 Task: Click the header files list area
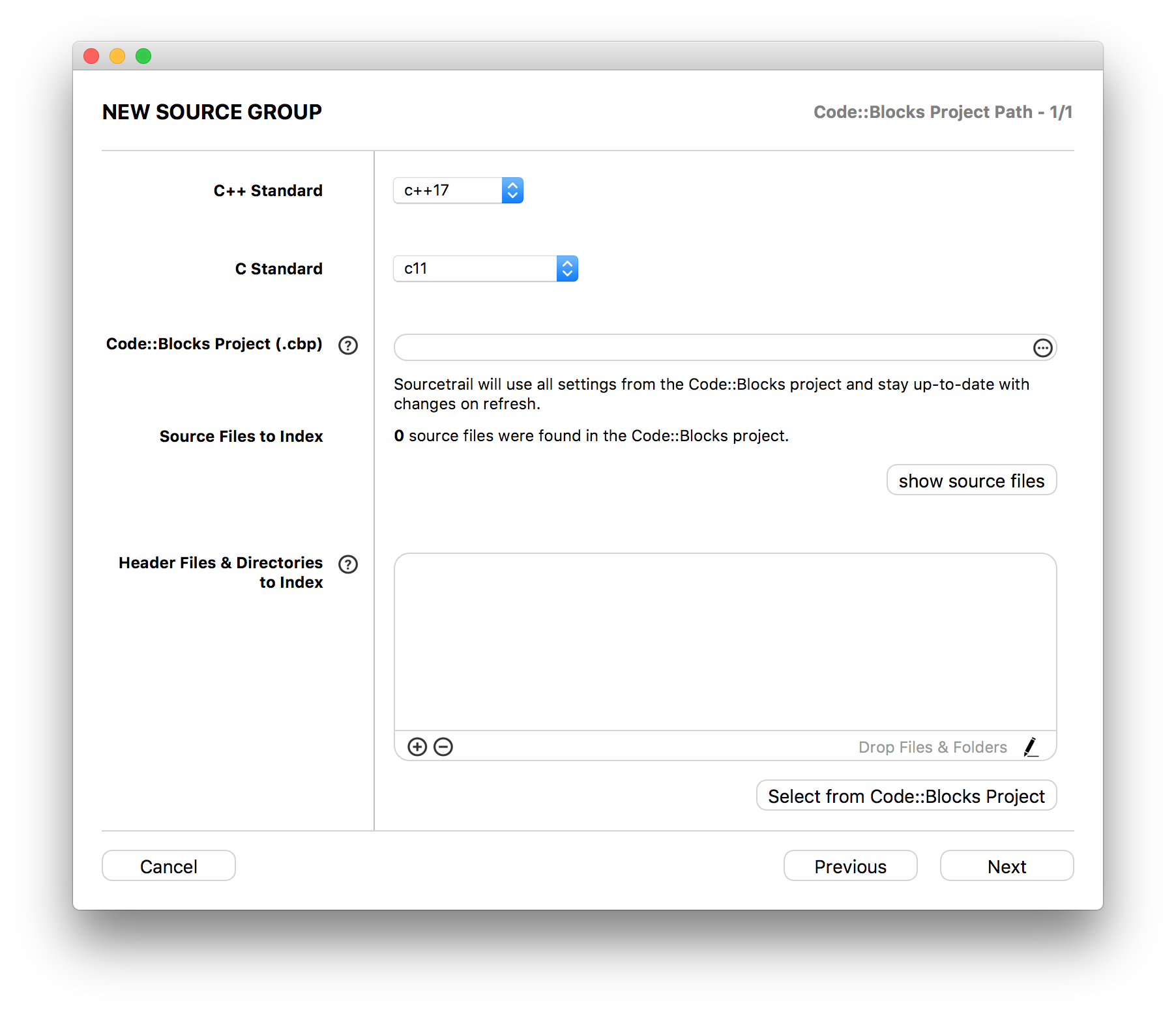pyautogui.click(x=725, y=642)
